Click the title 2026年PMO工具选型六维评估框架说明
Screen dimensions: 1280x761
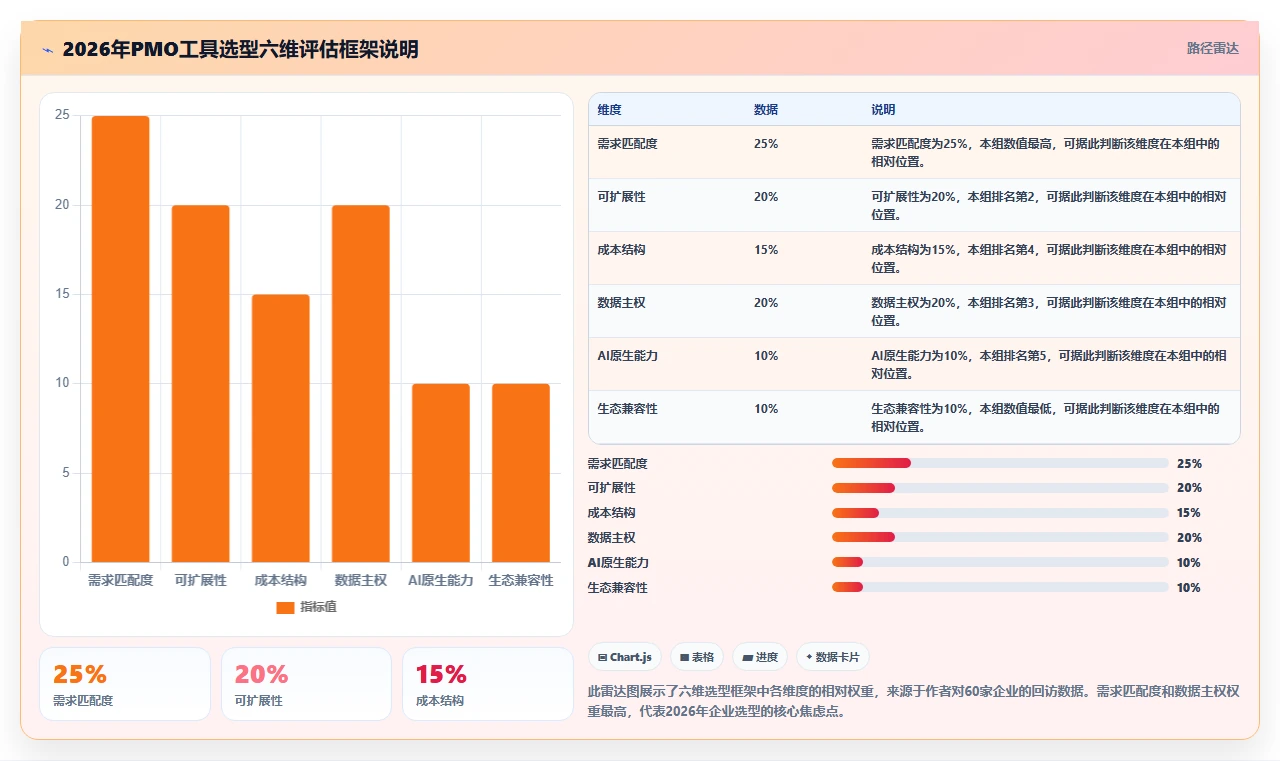coord(240,49)
